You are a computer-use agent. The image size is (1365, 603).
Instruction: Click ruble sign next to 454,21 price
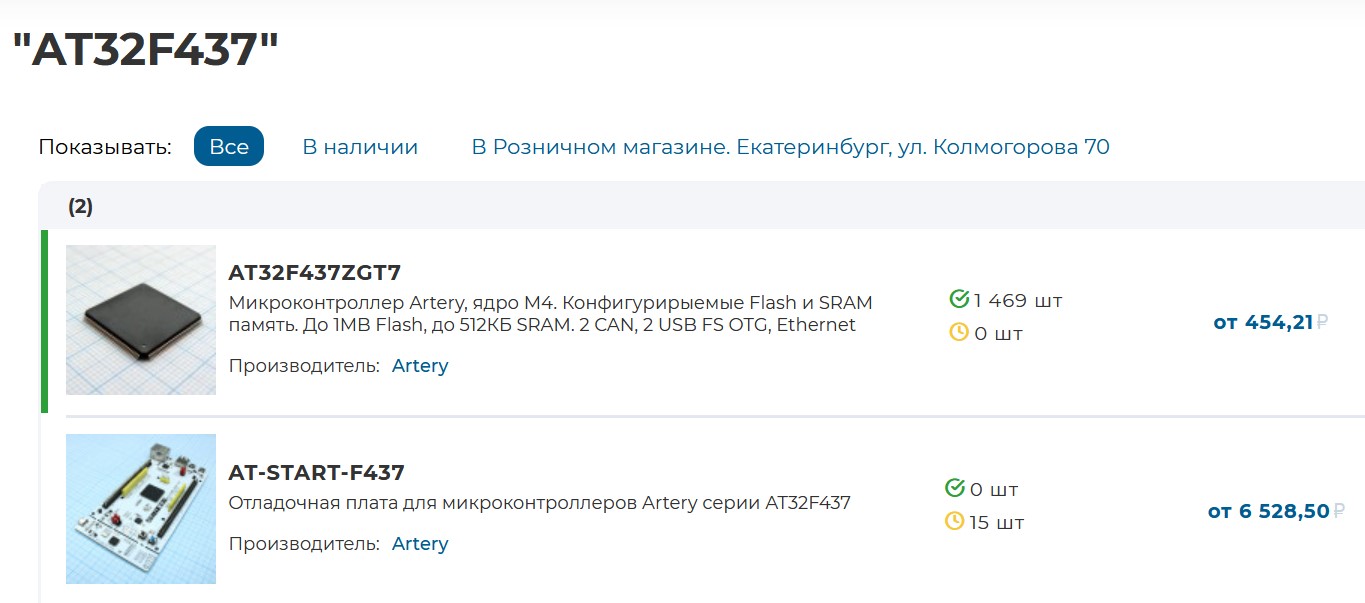1322,322
